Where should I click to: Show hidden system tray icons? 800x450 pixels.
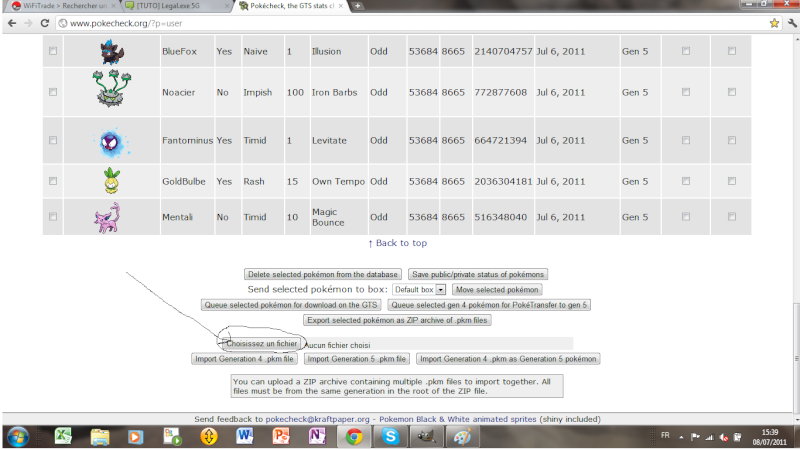681,437
